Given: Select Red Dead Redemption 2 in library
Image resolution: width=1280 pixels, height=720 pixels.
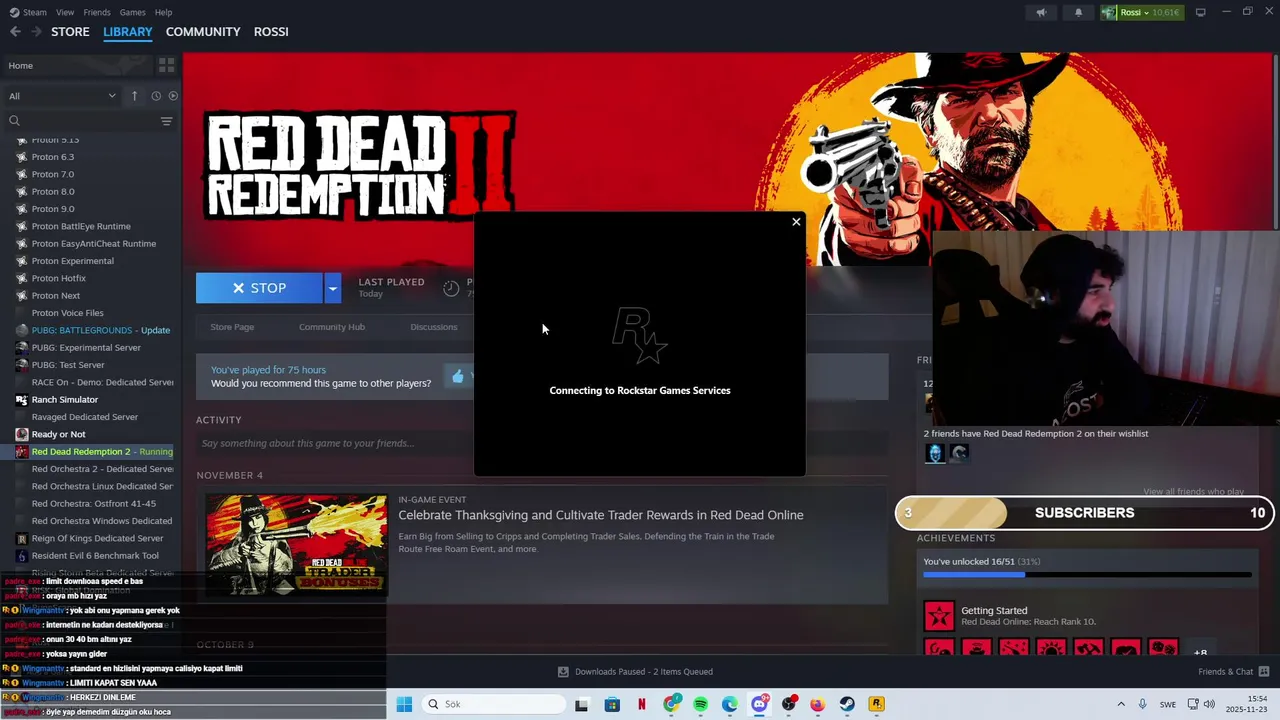Looking at the screenshot, I should (94, 452).
